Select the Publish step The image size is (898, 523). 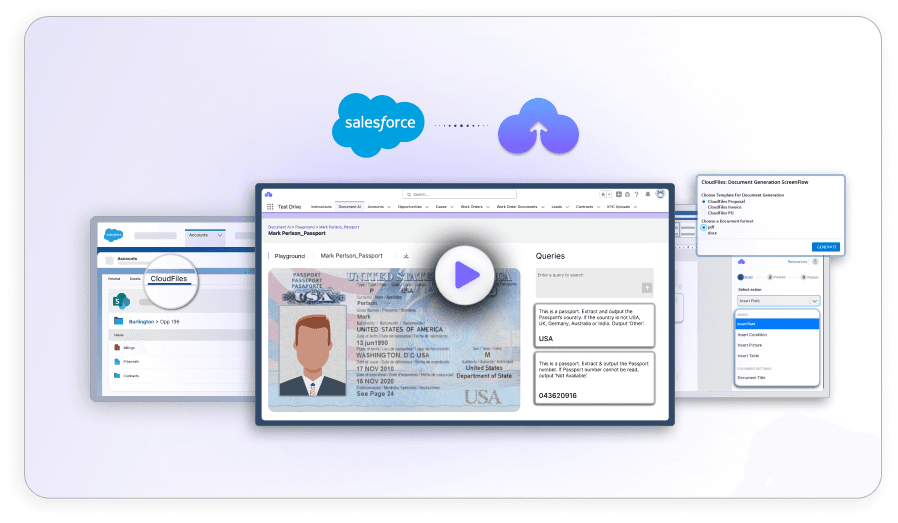810,277
